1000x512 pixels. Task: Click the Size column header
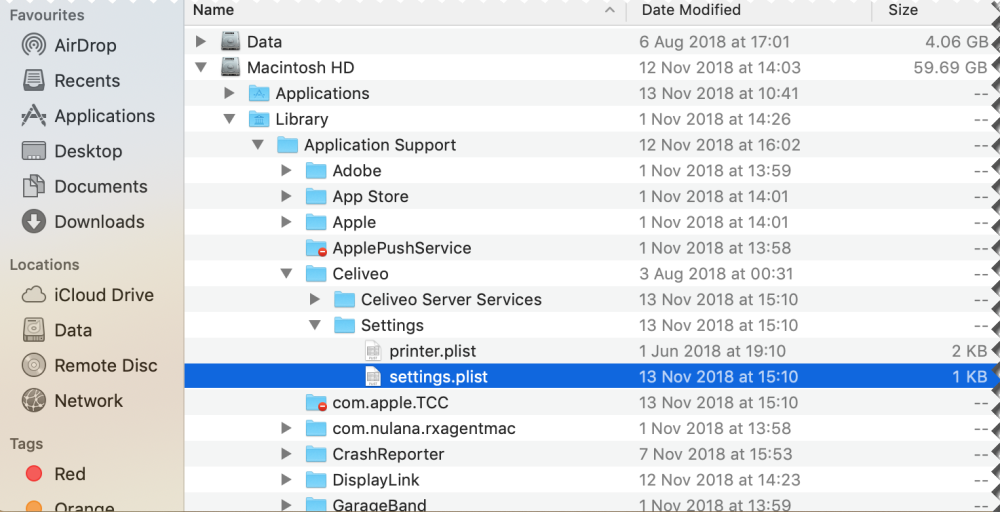pos(903,10)
